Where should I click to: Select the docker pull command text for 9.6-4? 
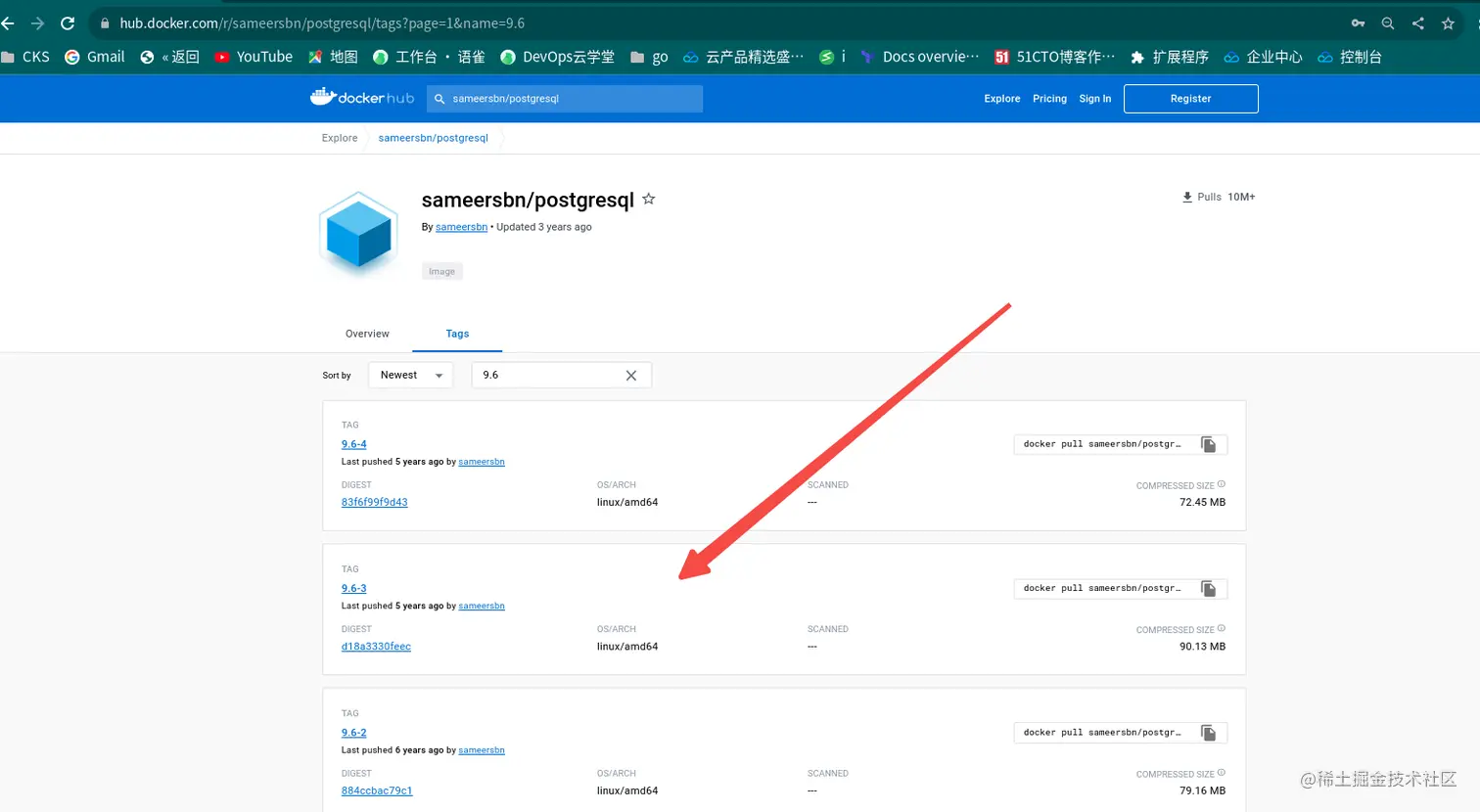[1102, 444]
